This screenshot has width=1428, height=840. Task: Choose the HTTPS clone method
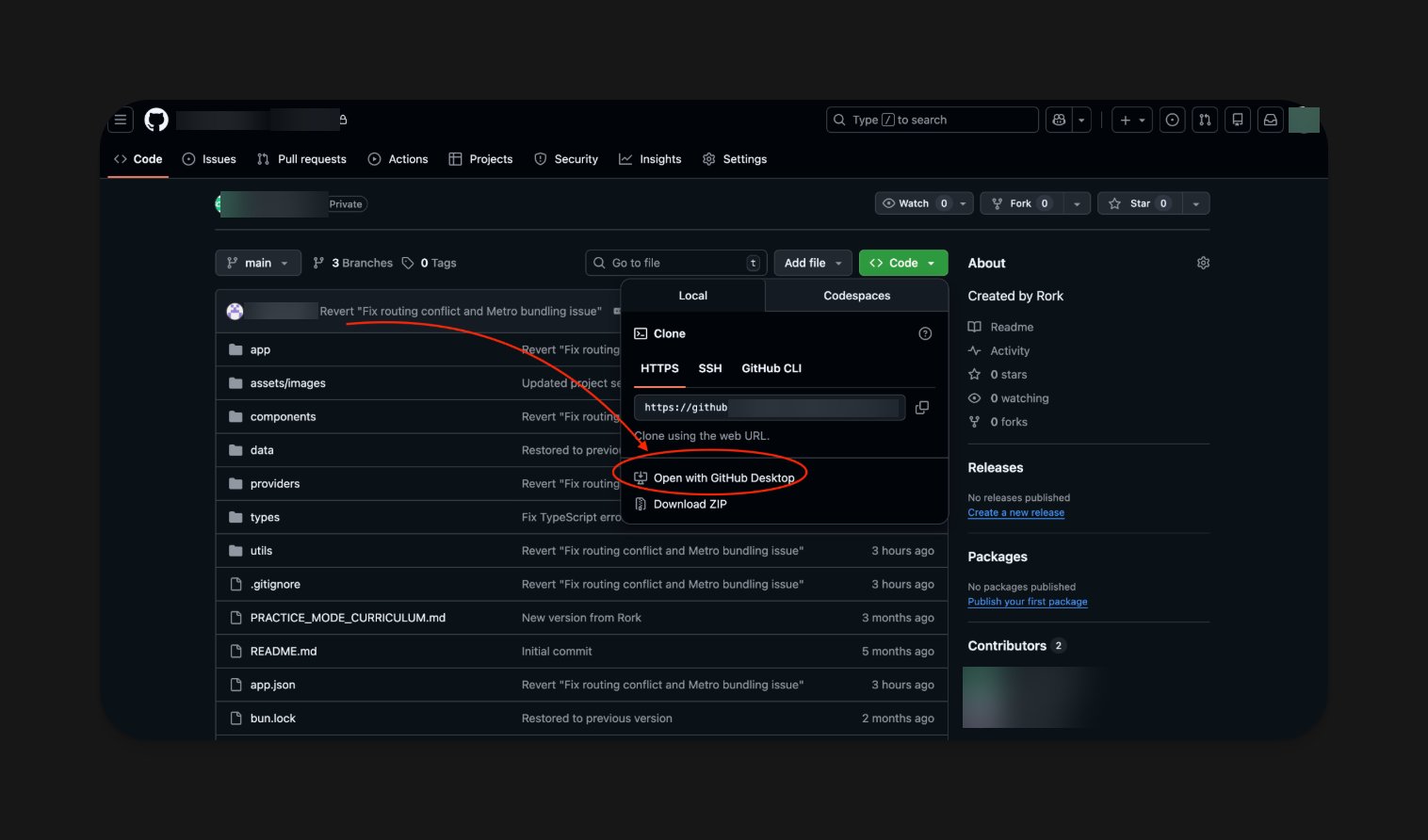[x=659, y=368]
